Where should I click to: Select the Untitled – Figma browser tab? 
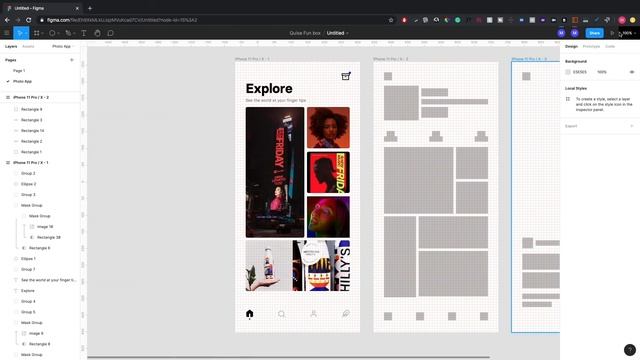43,8
